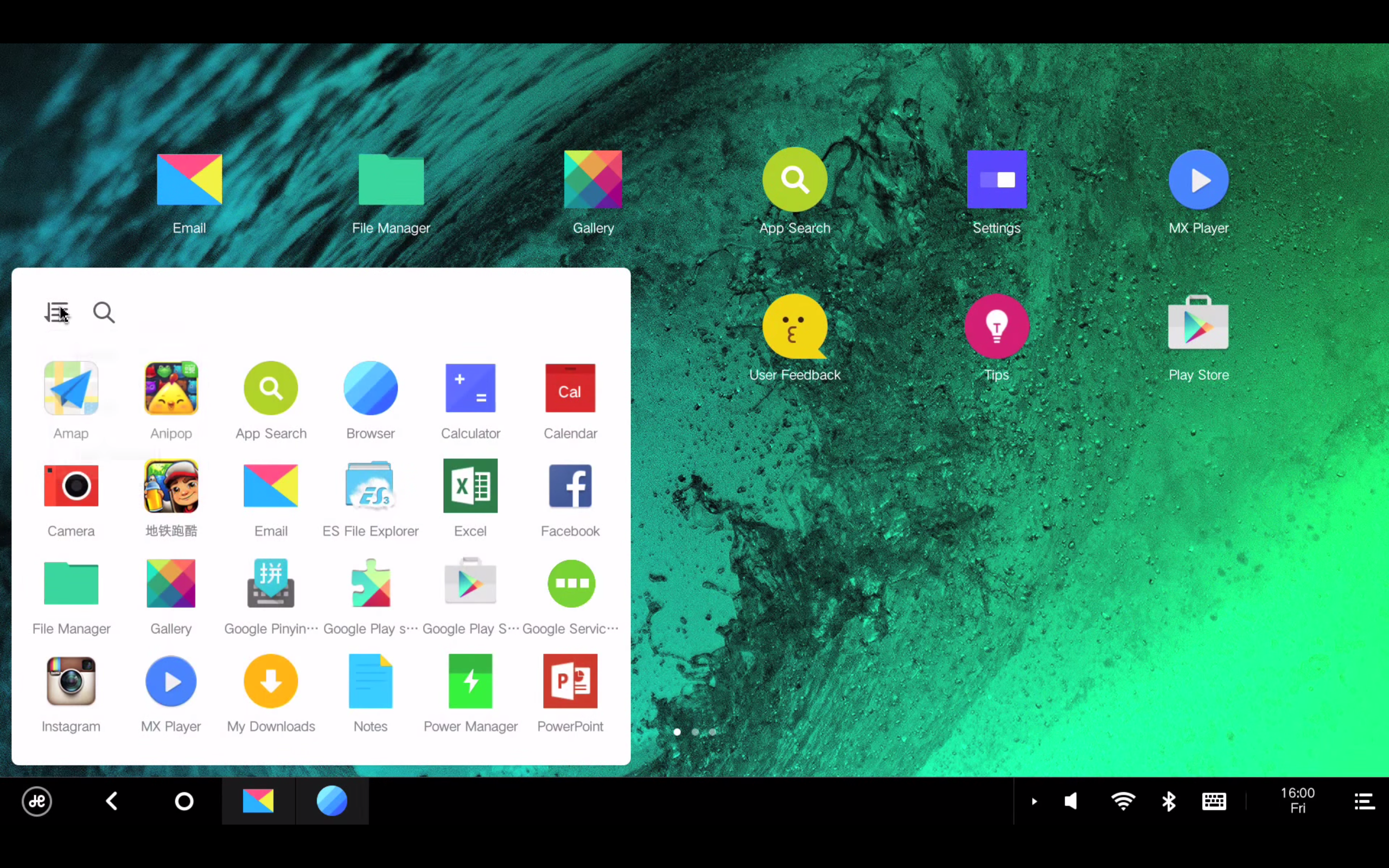The width and height of the screenshot is (1389, 868).
Task: Launch Anipop game from app drawer
Action: pos(171,388)
